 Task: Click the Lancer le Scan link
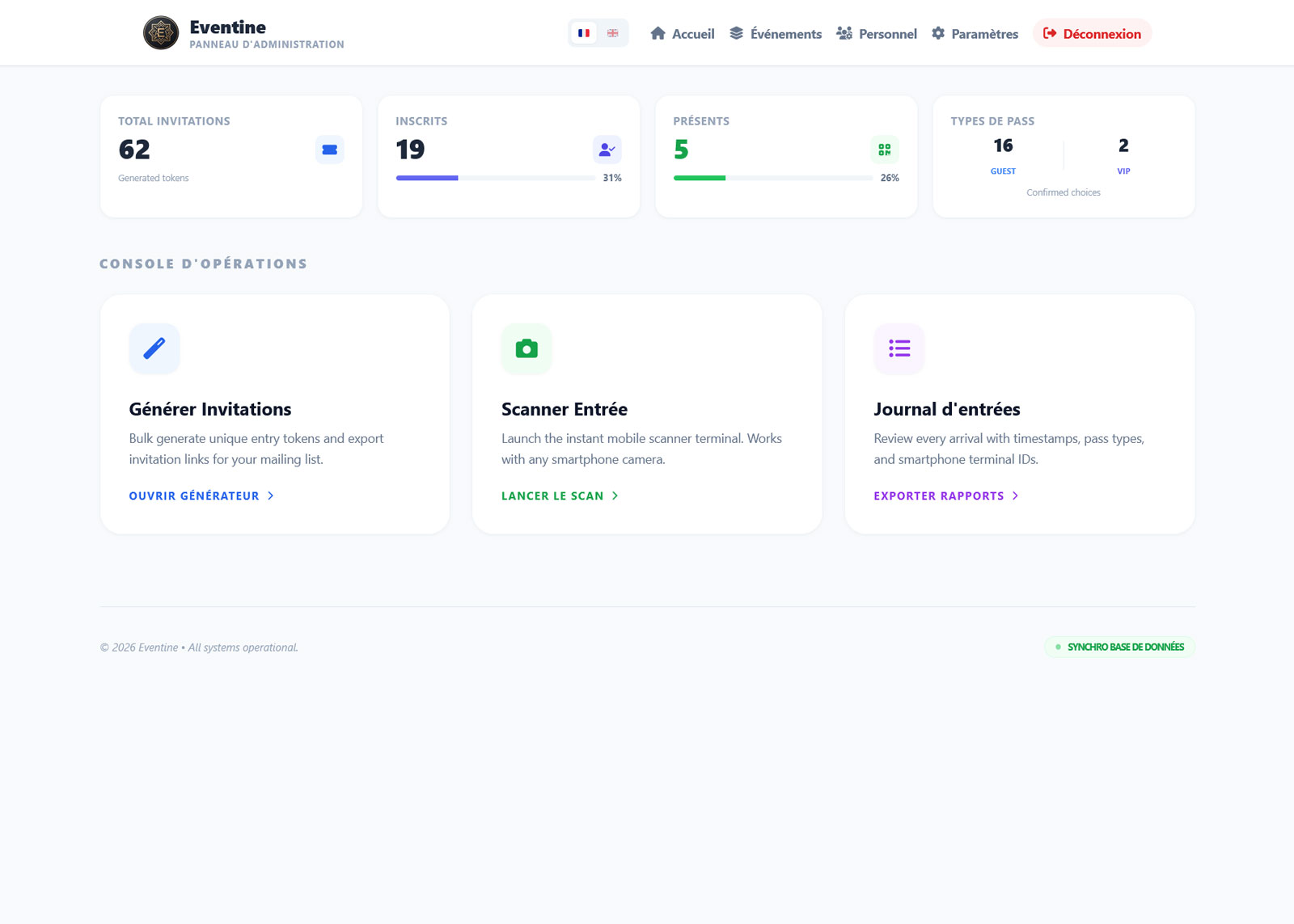[560, 496]
